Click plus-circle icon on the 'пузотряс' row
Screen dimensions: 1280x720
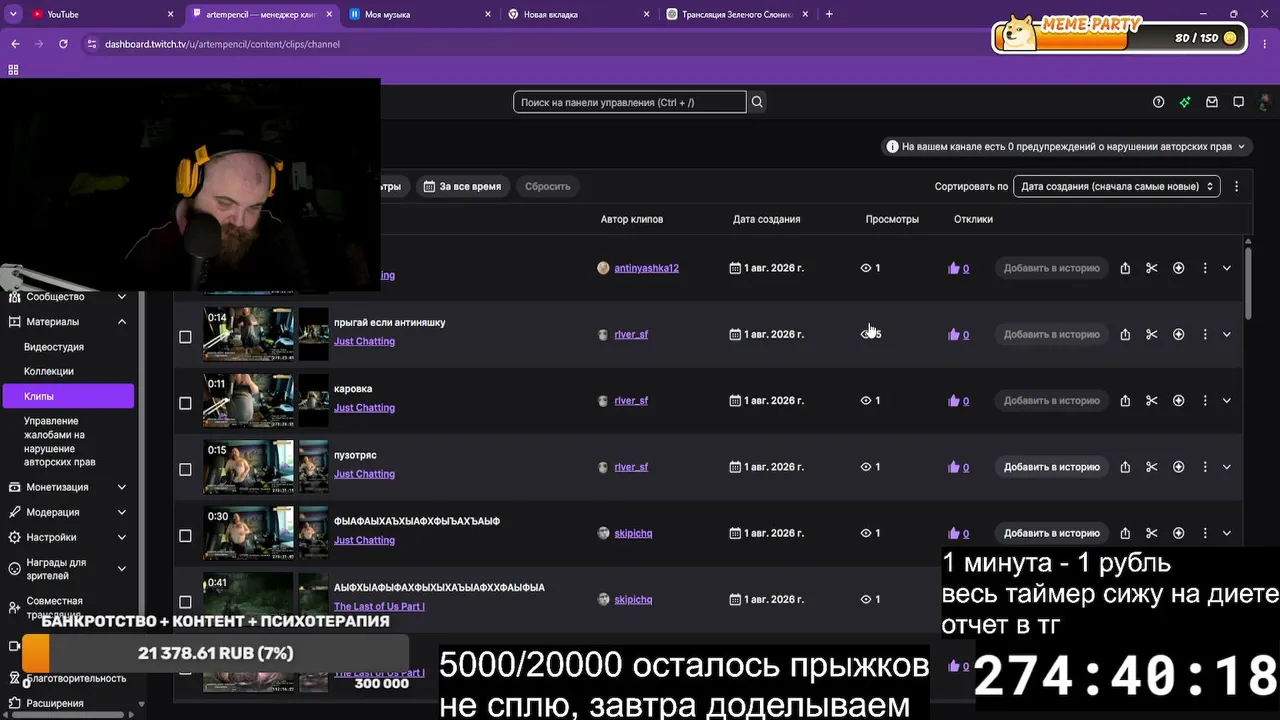pyautogui.click(x=1178, y=467)
